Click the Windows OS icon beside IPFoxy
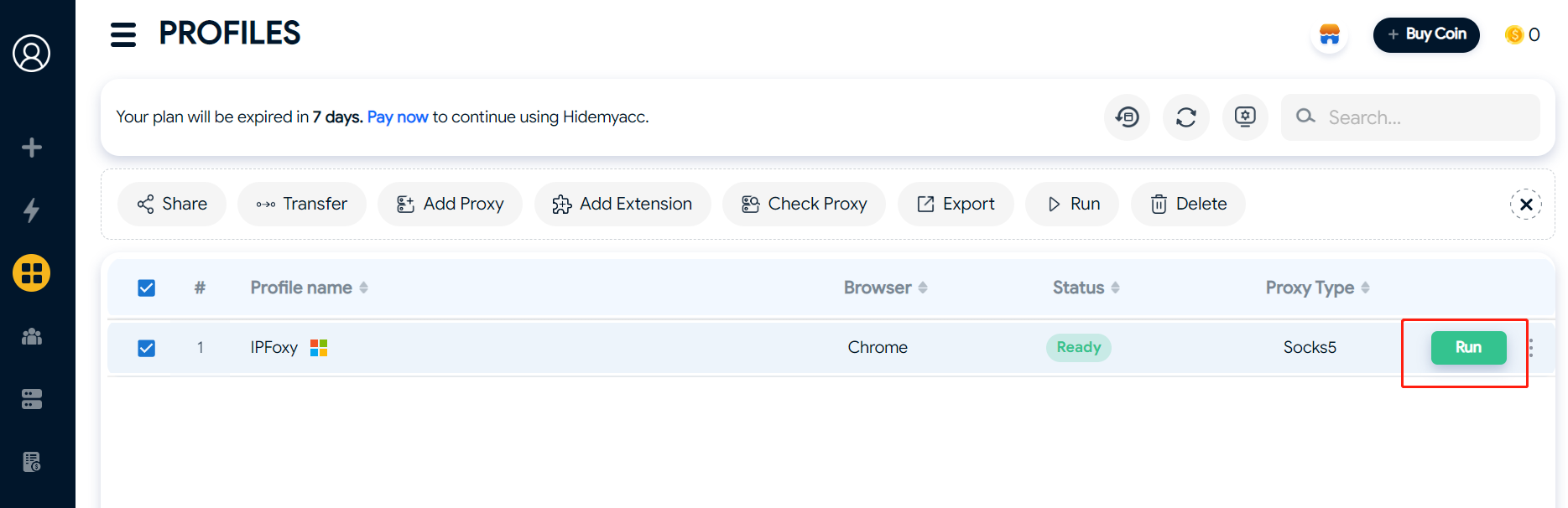Screen dimensions: 1568x508 click(x=319, y=348)
